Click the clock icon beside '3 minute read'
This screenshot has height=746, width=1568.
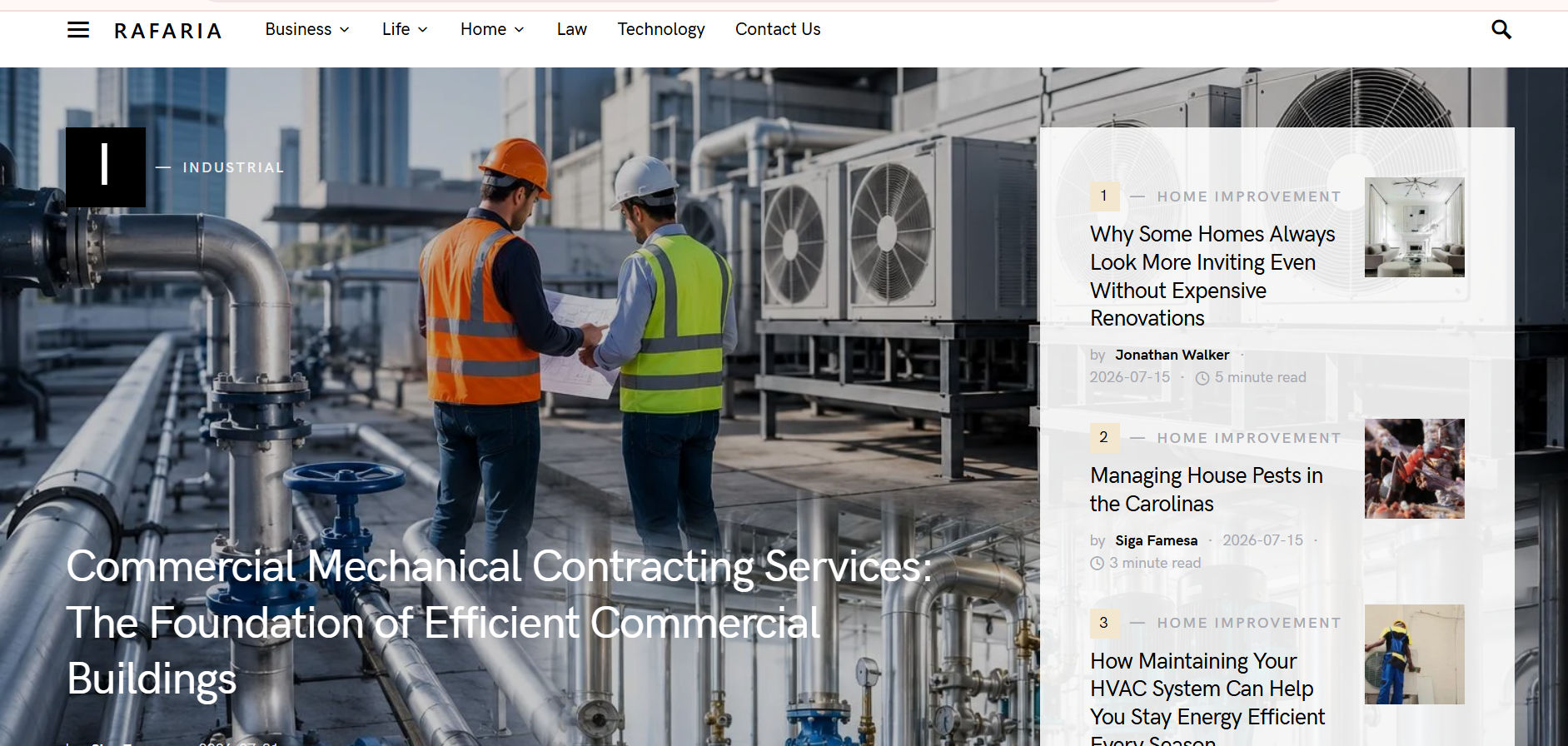coord(1097,564)
